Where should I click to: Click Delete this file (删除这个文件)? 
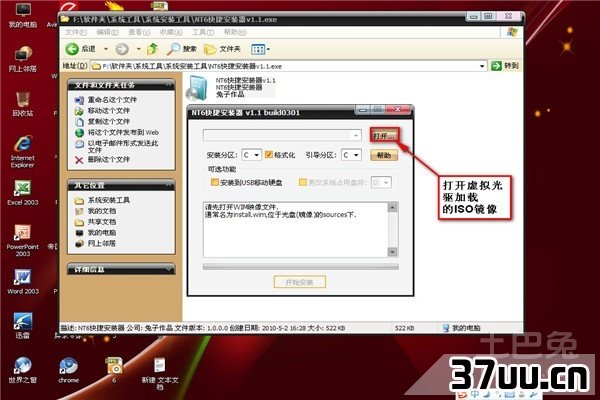pyautogui.click(x=109, y=159)
